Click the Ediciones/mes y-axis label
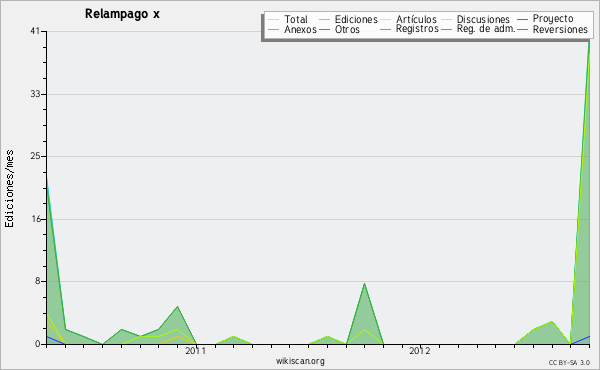Screen dimensions: 600x370 point(9,189)
